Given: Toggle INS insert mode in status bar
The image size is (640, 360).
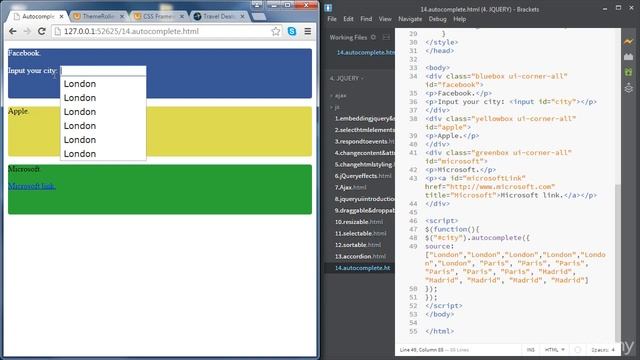Looking at the screenshot, I should pos(531,350).
